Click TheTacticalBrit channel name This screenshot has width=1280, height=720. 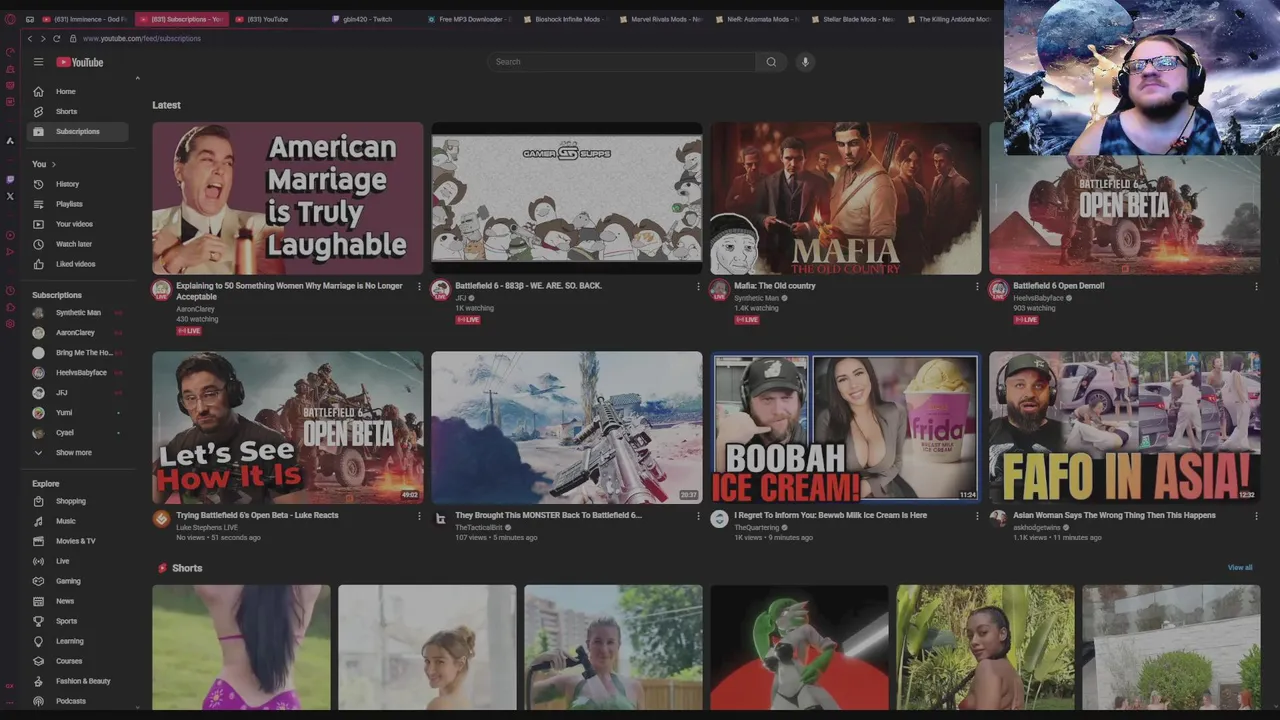click(480, 527)
